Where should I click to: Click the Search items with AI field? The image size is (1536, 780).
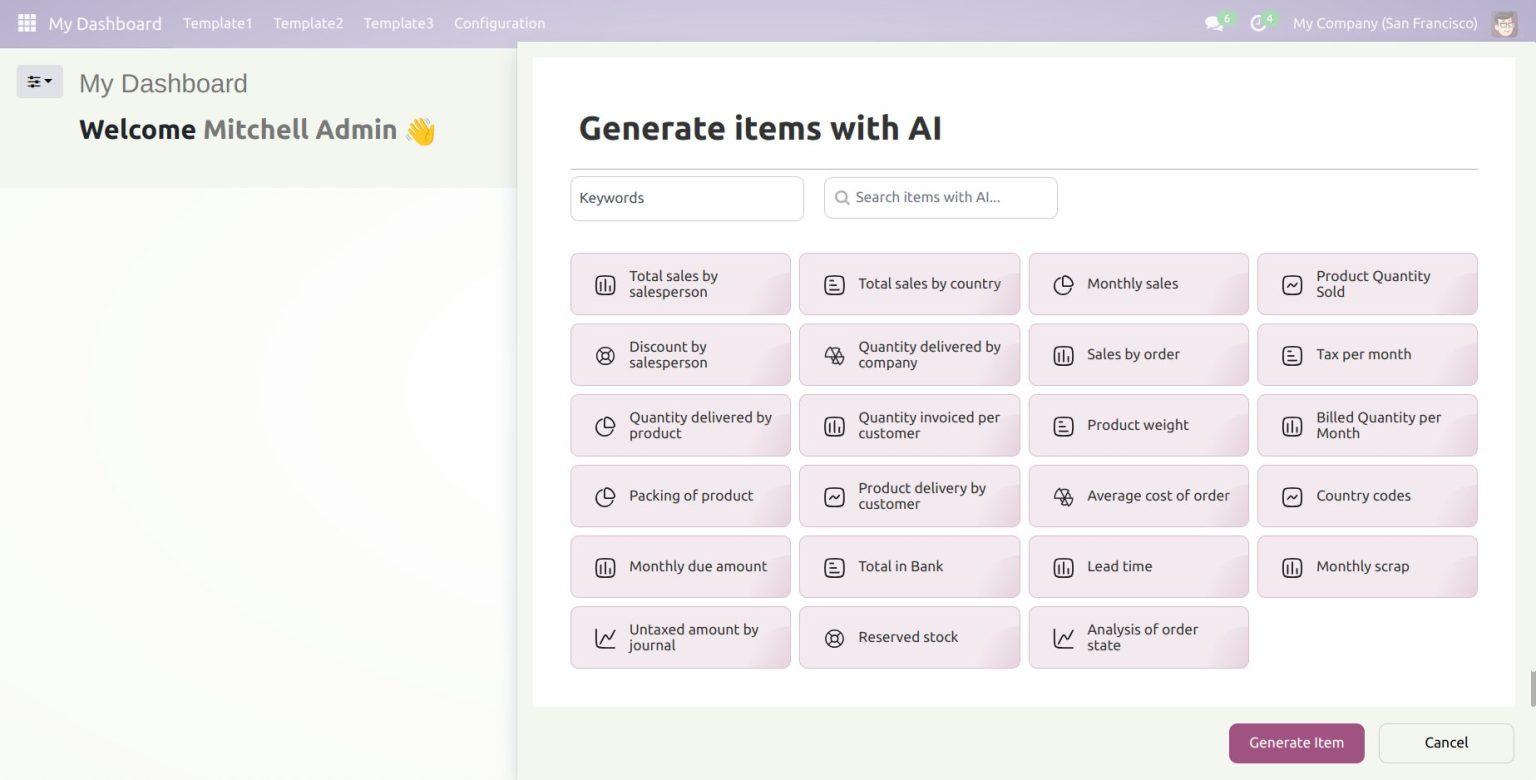pos(940,198)
